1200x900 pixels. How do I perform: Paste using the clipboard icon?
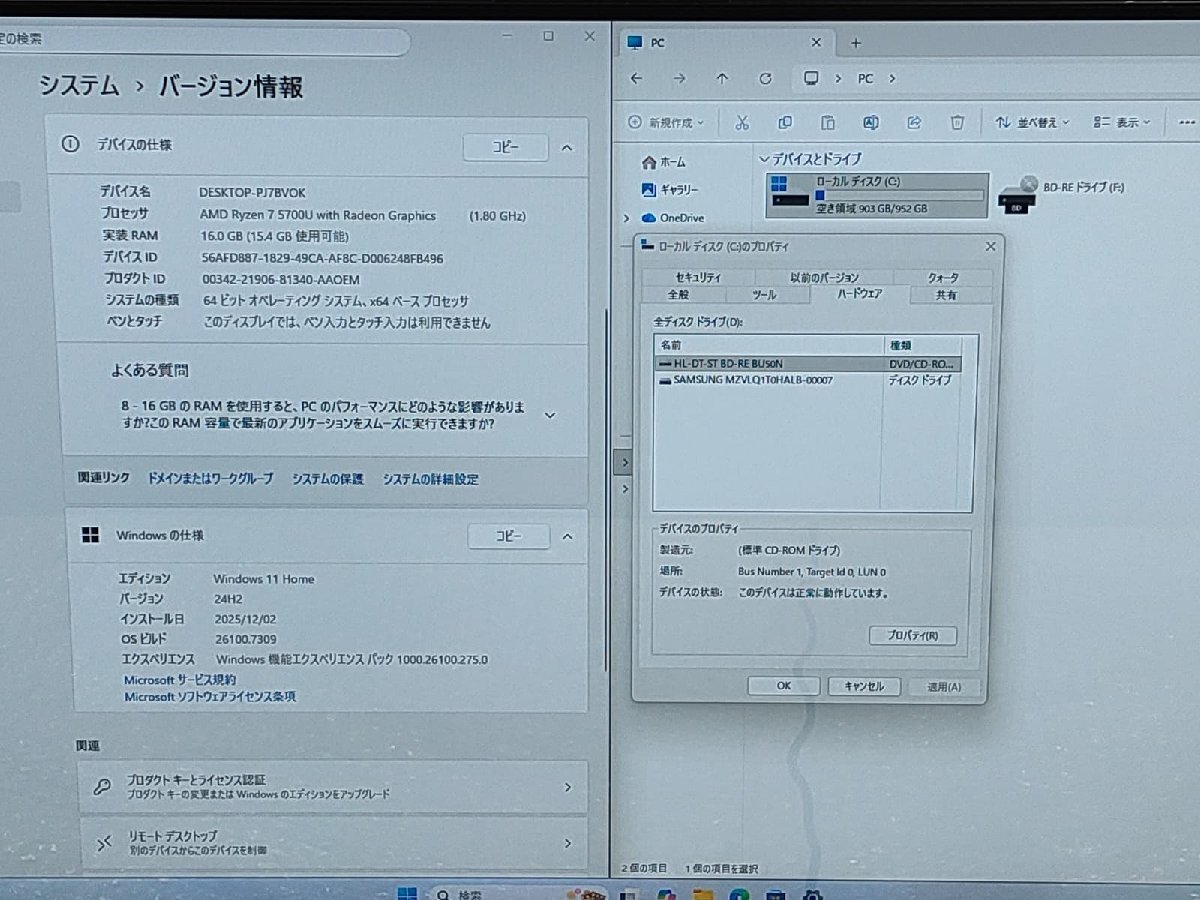828,121
